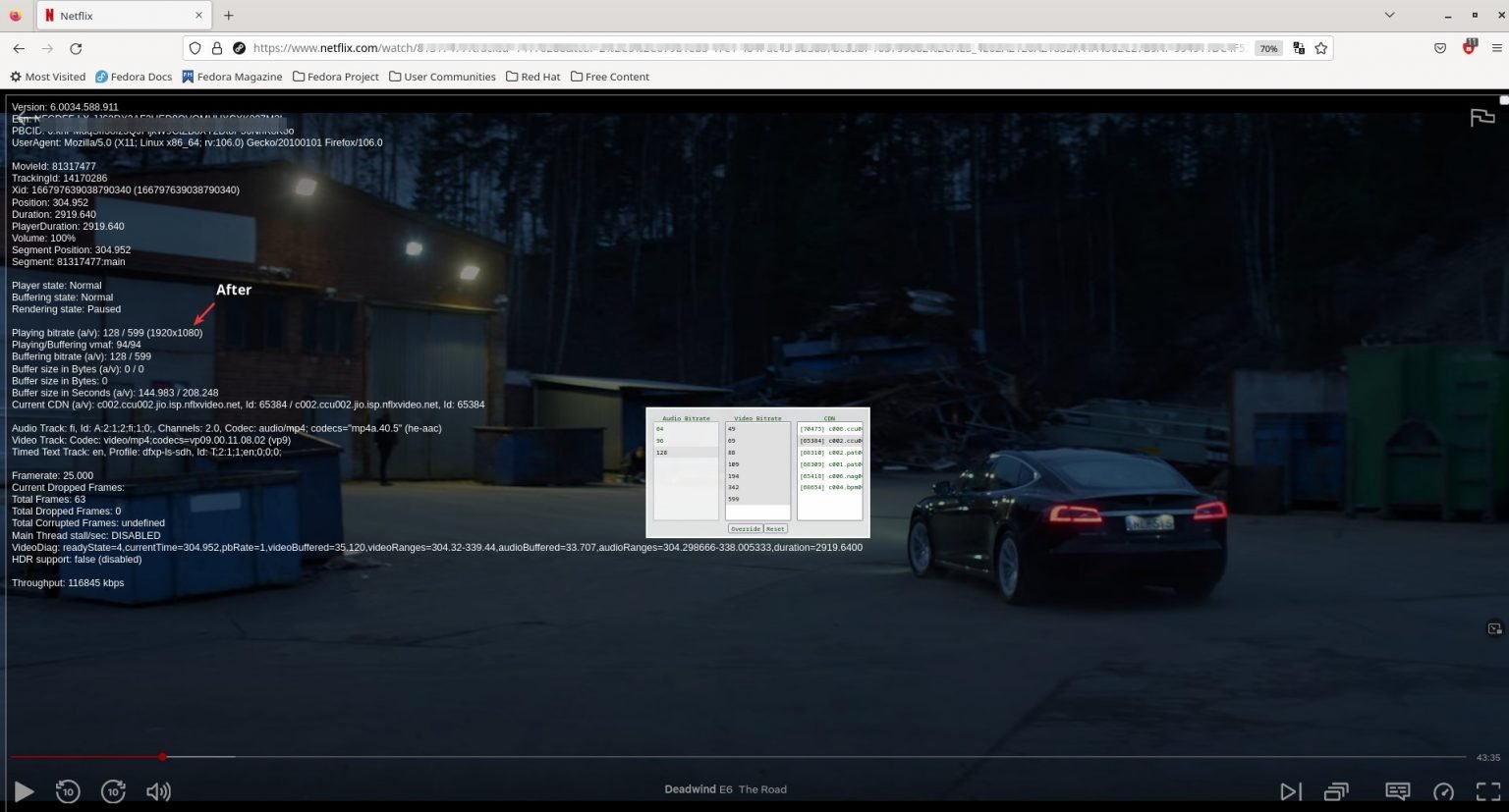Screen dimensions: 1509x812
Task: Click the next episode button
Action: 1291,791
